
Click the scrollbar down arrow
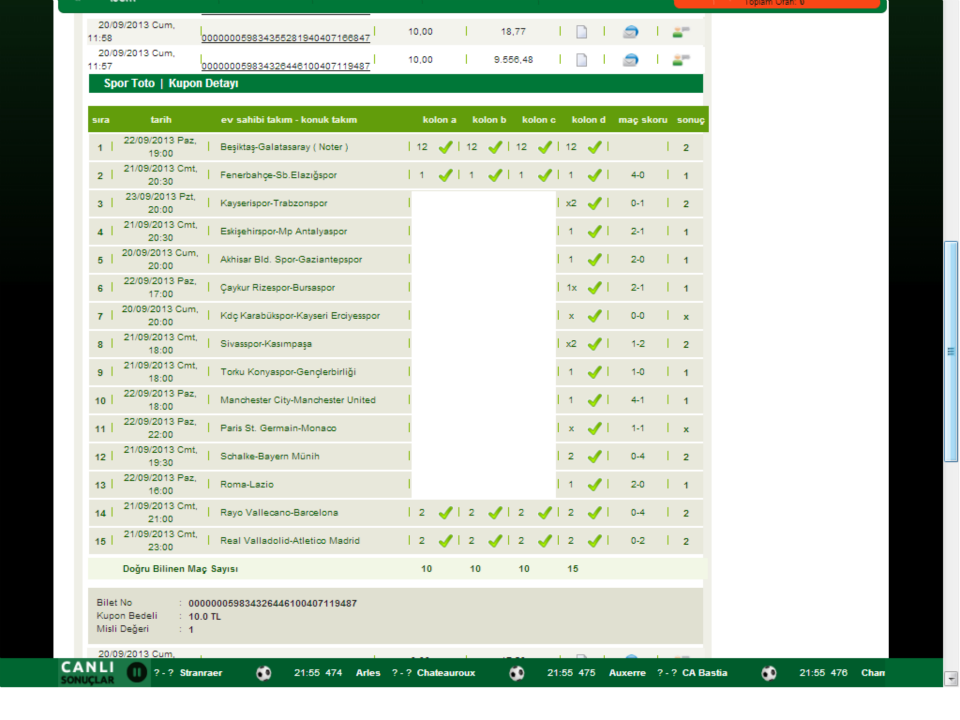951,678
